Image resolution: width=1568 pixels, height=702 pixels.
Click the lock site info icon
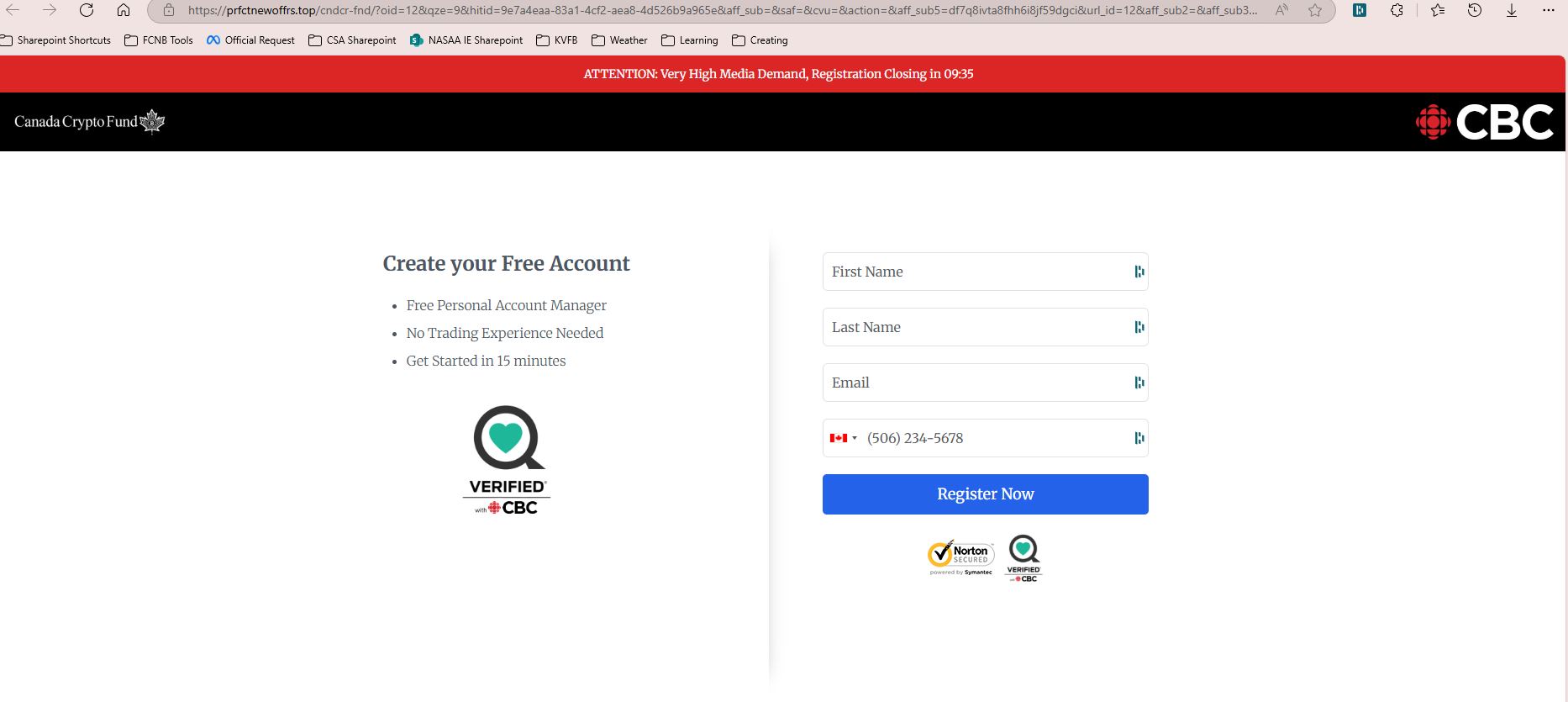pos(168,10)
